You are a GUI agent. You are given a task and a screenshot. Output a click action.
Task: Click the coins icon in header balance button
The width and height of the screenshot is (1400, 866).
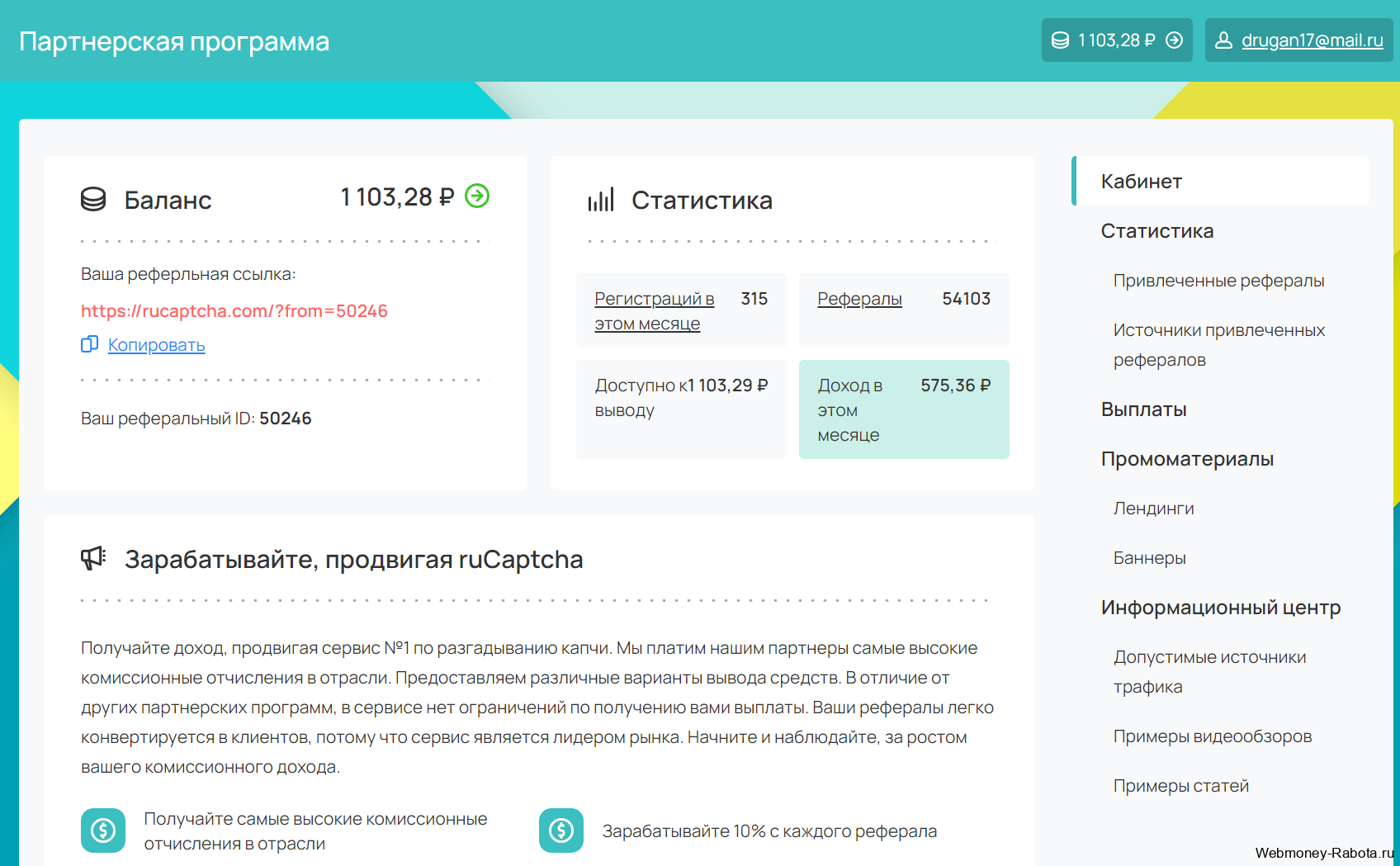click(x=1060, y=40)
